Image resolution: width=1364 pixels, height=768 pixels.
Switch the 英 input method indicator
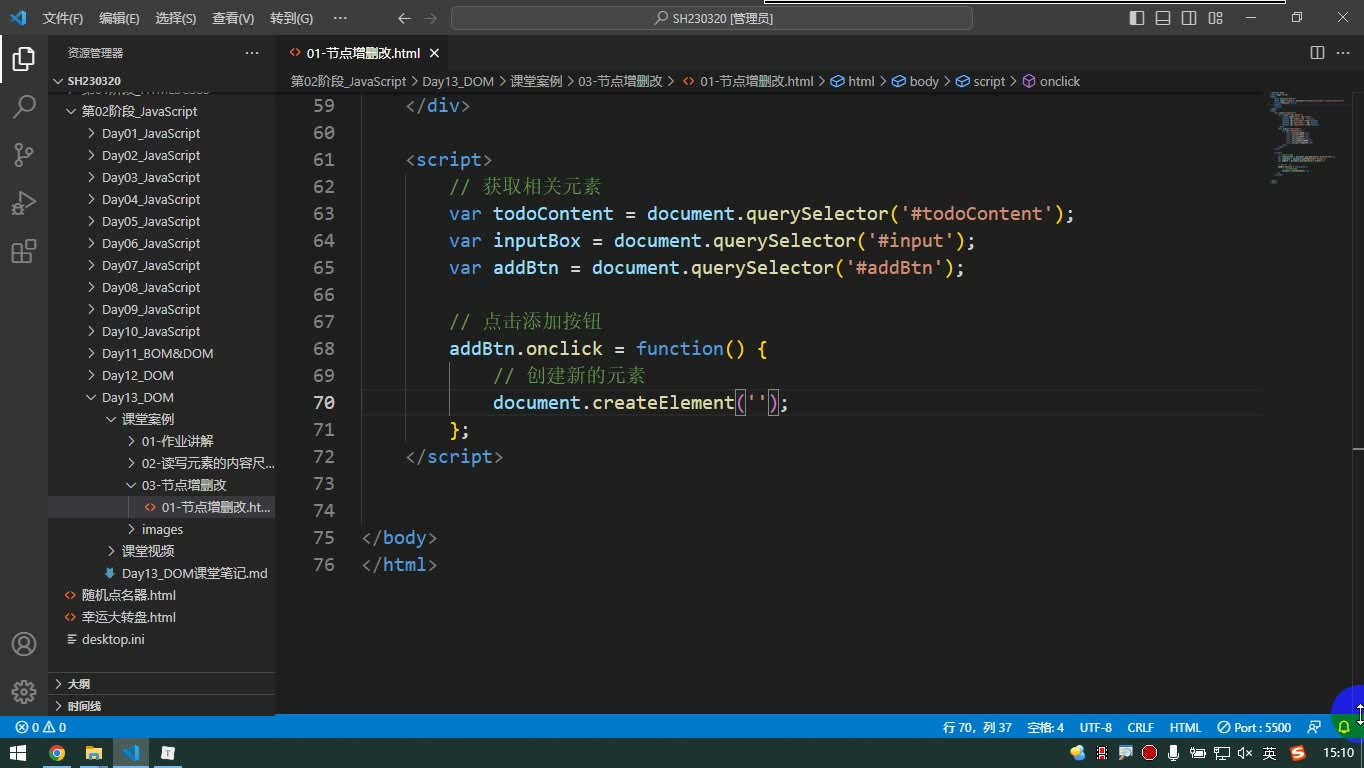1270,753
